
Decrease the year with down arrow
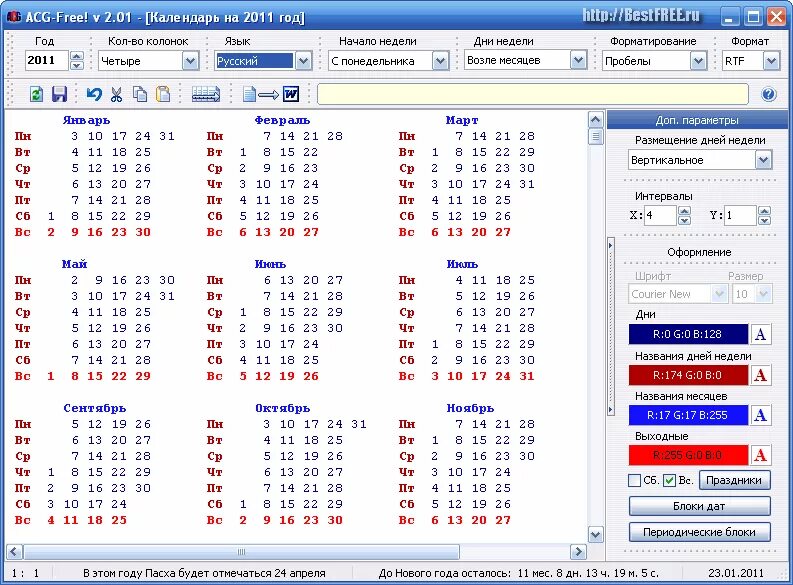pyautogui.click(x=77, y=65)
